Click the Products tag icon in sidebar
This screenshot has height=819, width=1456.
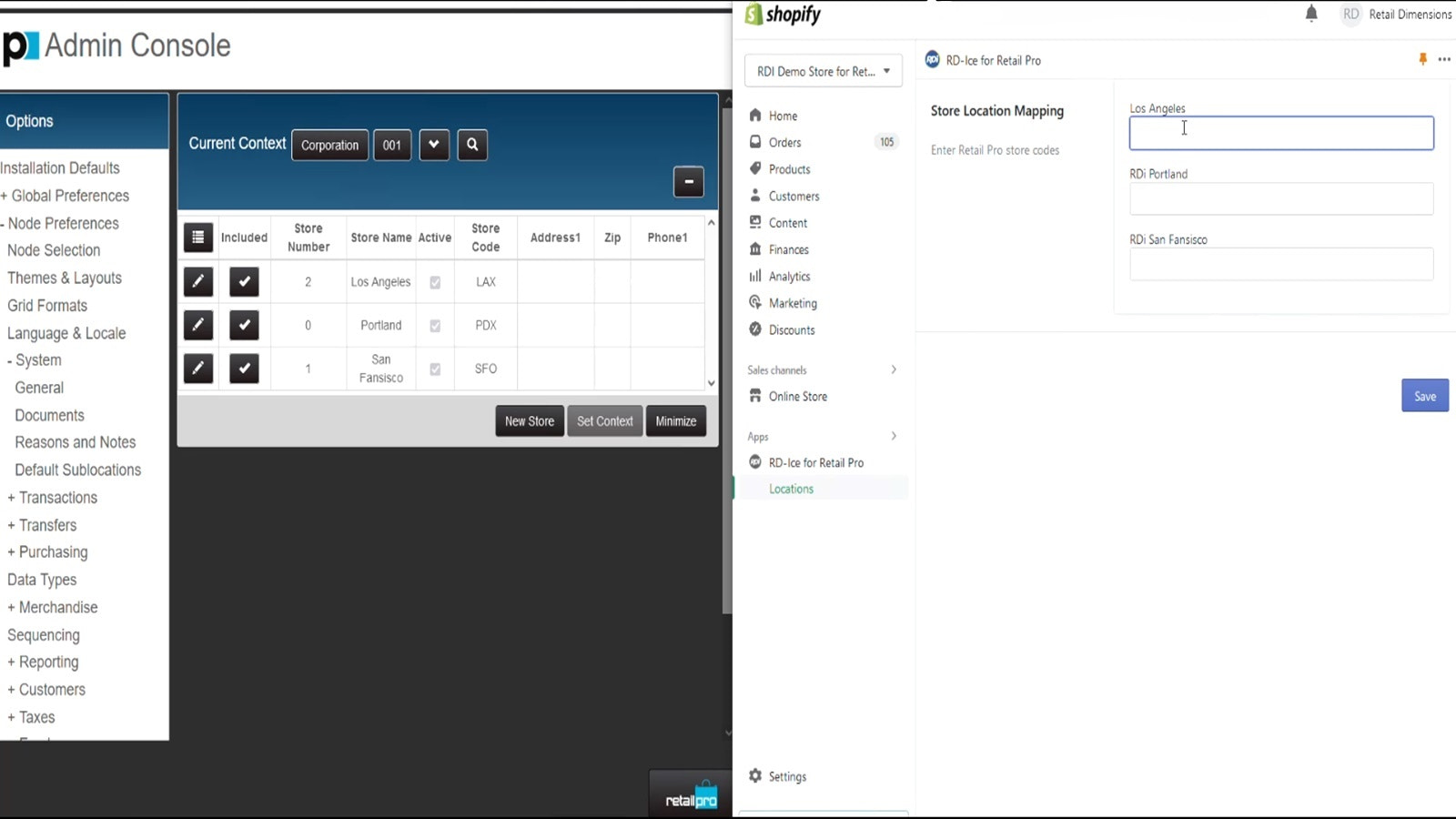click(755, 168)
